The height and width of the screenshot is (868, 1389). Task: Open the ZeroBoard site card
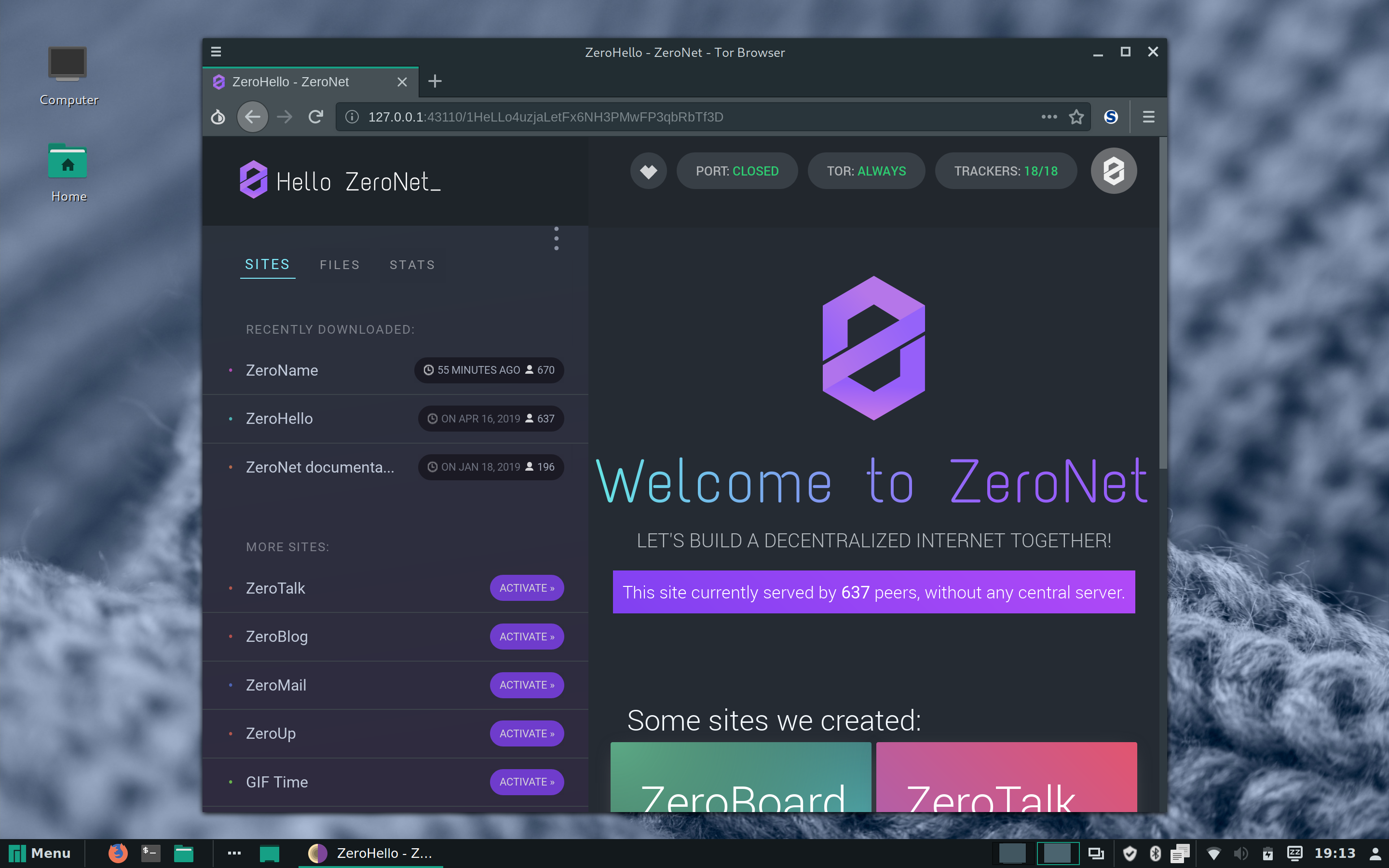[740, 777]
